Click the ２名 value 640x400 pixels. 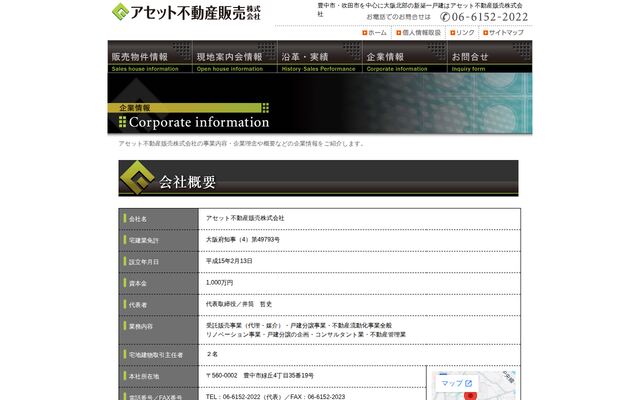(x=212, y=354)
